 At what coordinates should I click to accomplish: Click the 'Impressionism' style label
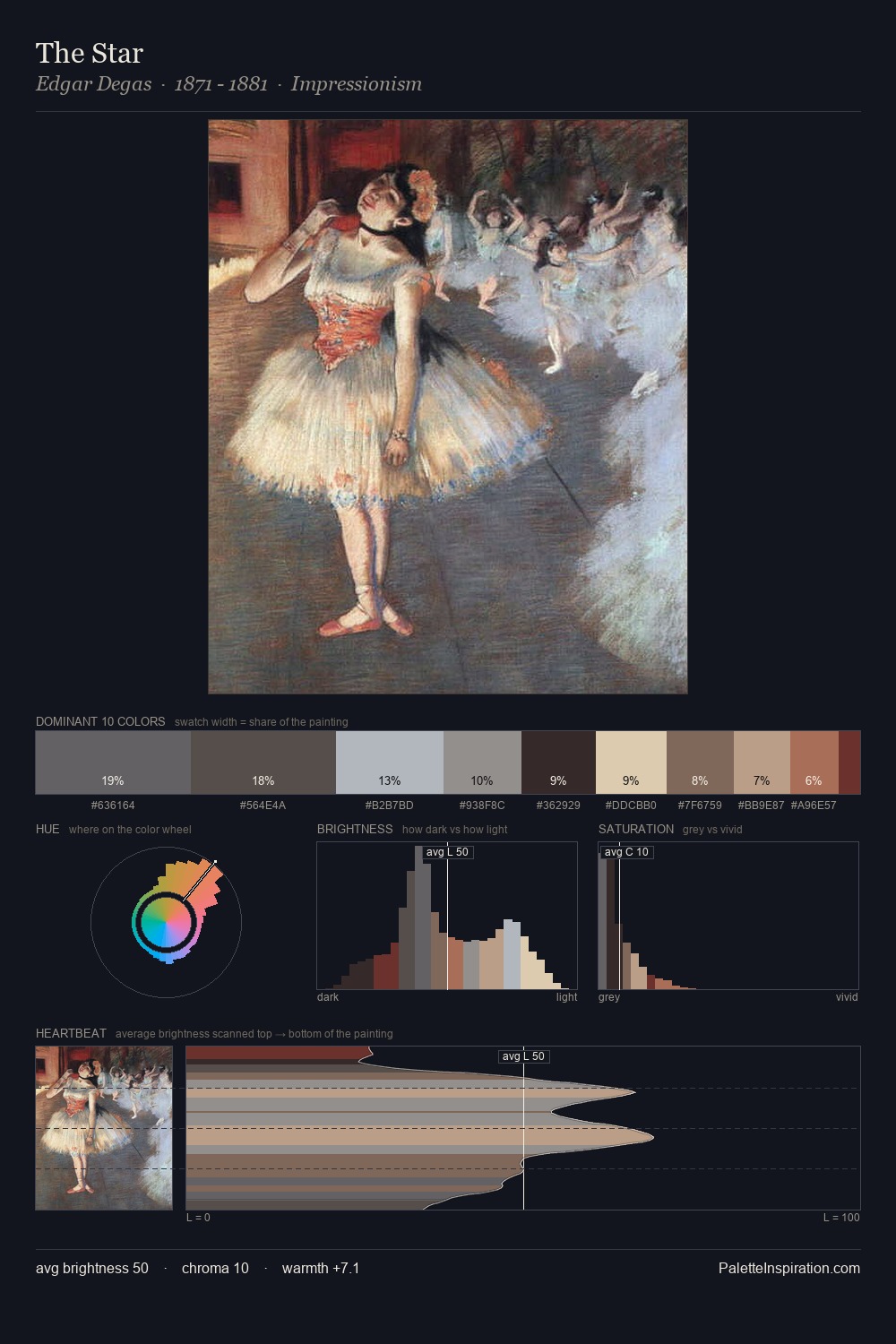coord(356,84)
